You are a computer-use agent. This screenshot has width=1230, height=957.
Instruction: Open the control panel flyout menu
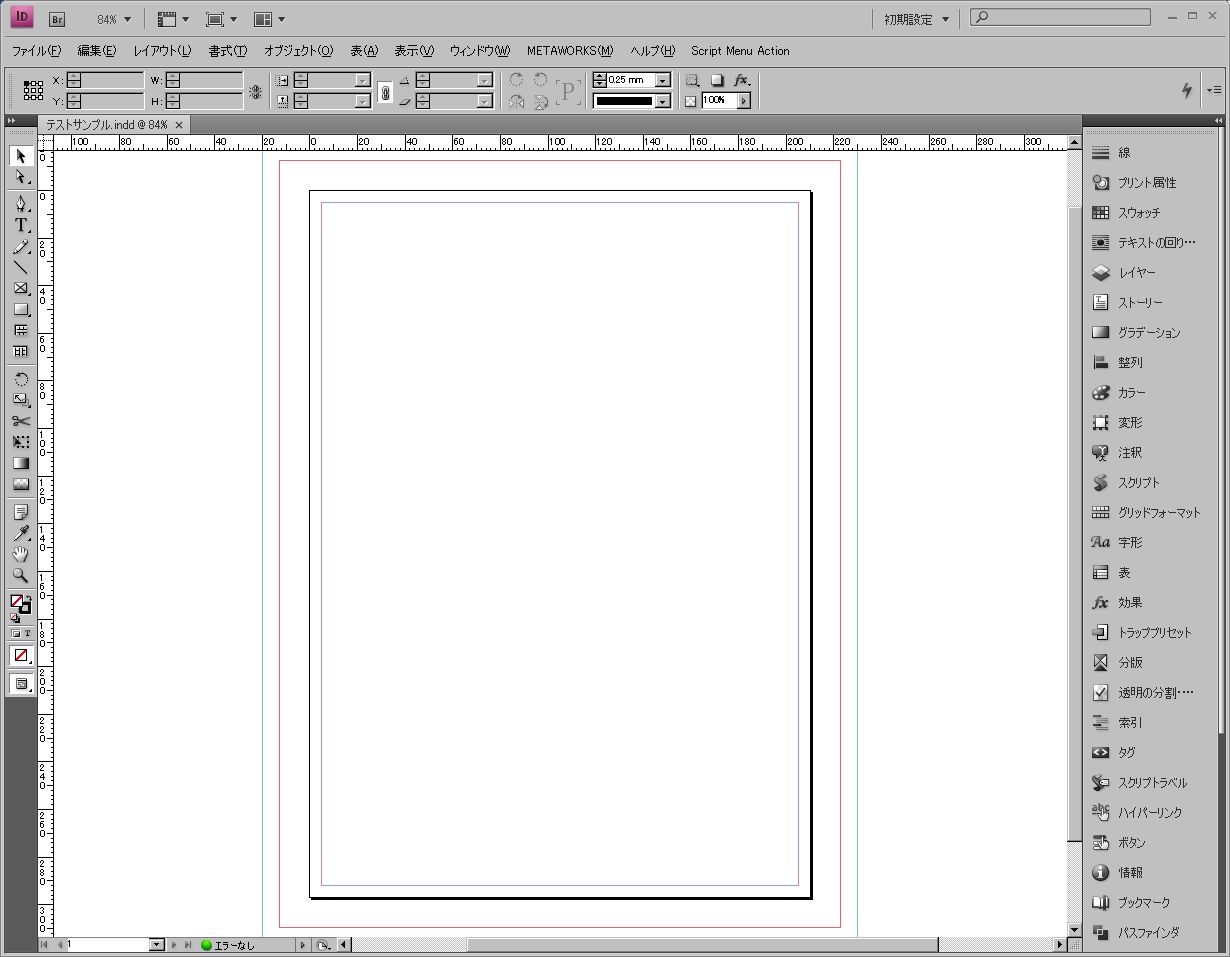[x=1214, y=90]
